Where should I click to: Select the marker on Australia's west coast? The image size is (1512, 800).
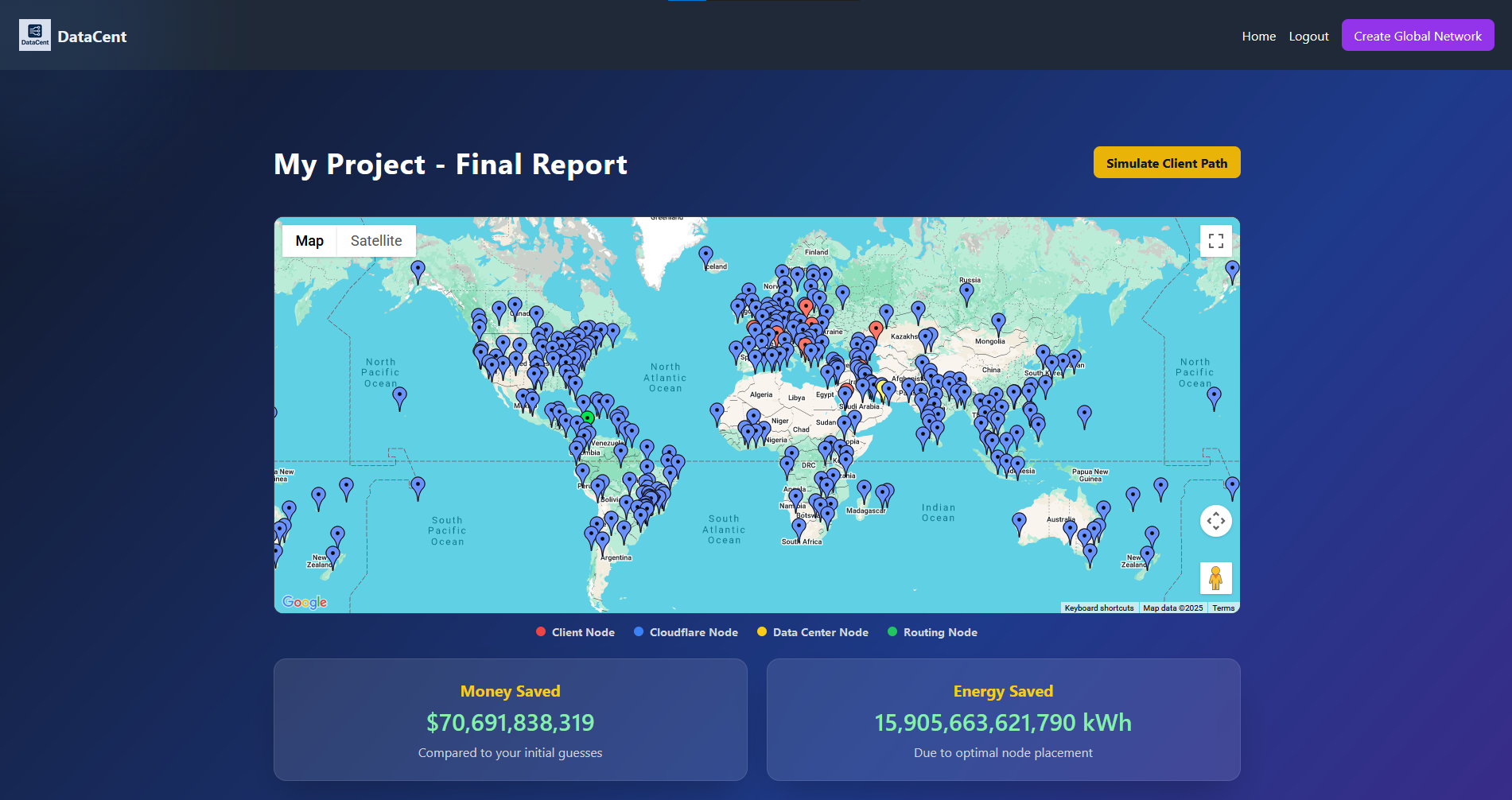[x=1019, y=523]
